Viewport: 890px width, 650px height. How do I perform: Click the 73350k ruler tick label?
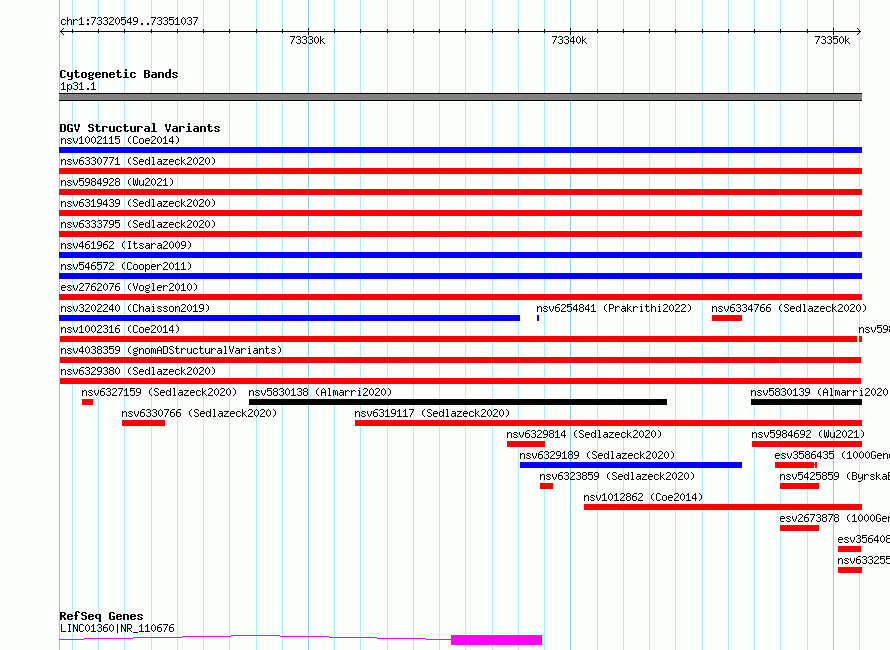tap(832, 40)
